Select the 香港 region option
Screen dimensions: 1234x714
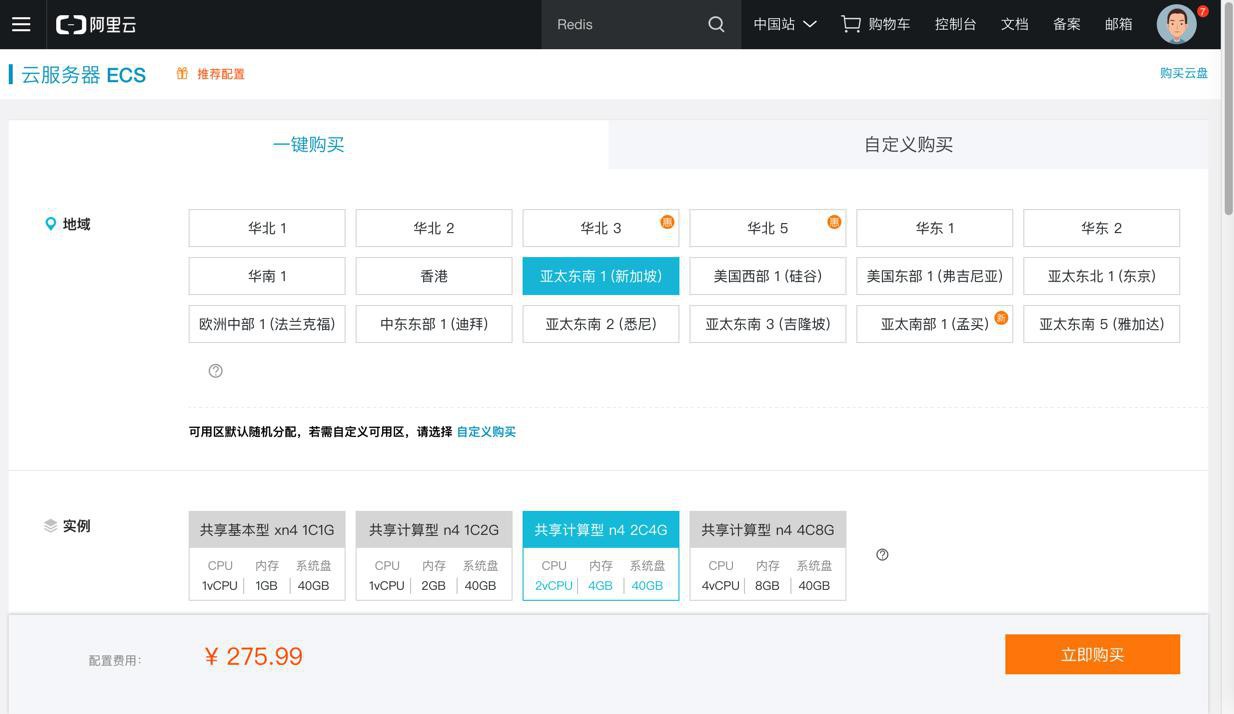coord(434,276)
